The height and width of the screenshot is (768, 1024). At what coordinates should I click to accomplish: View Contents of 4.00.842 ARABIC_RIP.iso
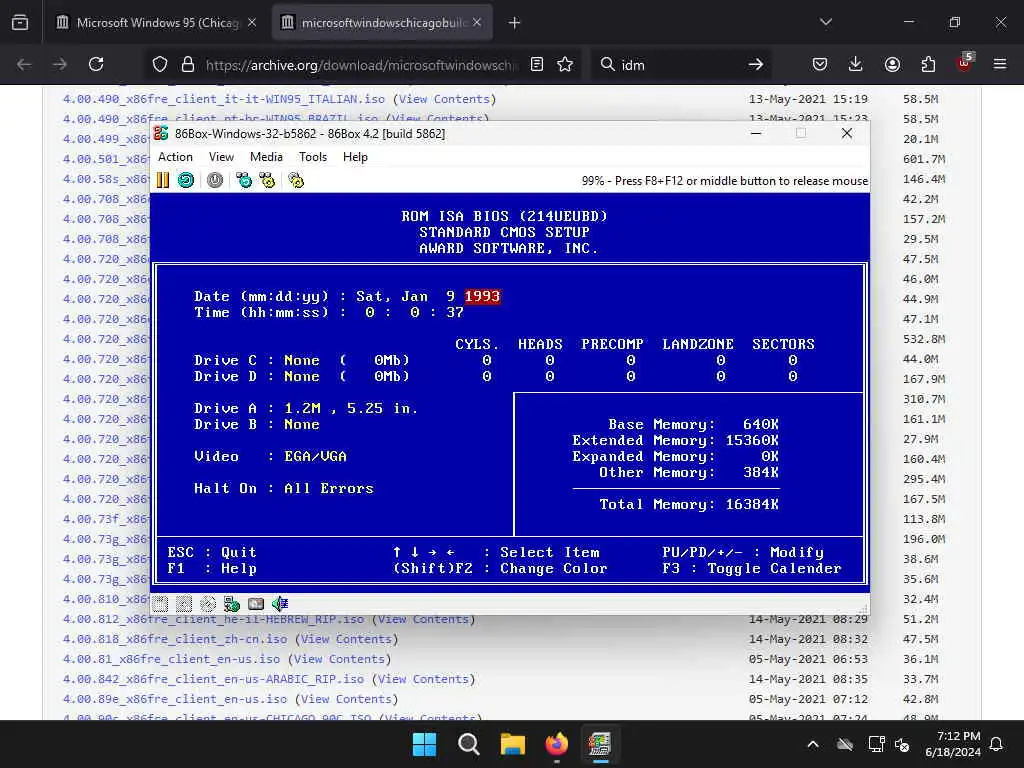click(x=424, y=679)
